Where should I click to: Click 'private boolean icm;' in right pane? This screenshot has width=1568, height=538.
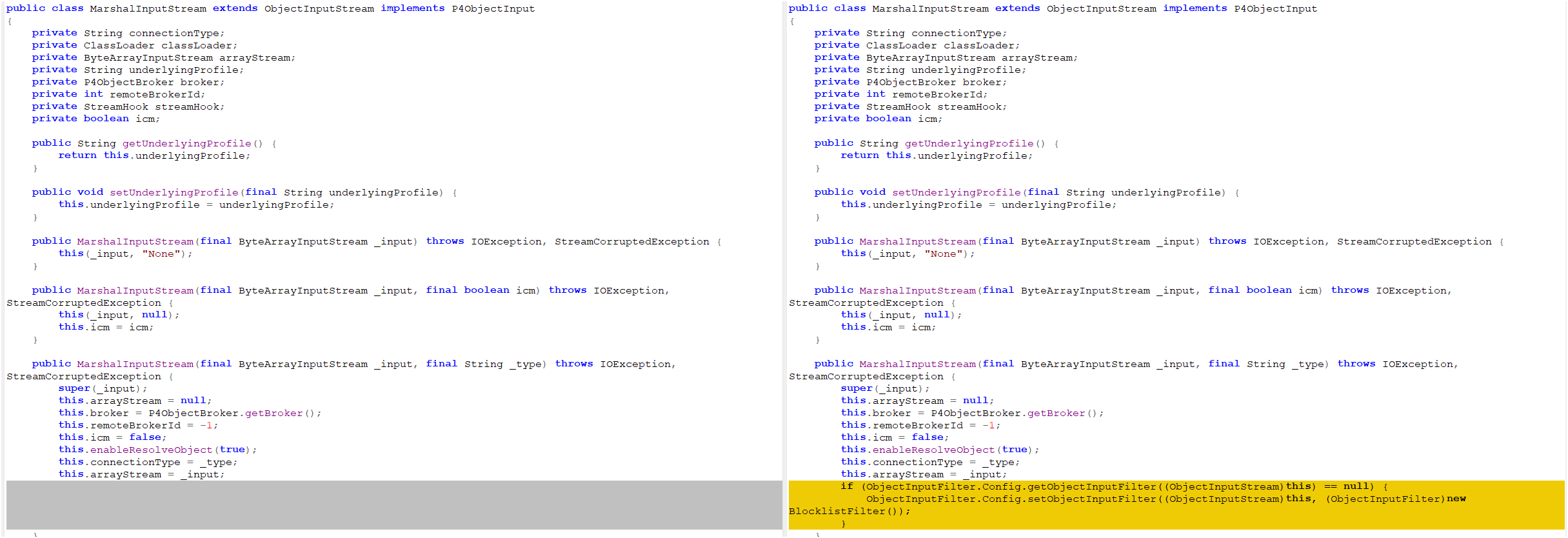878,119
